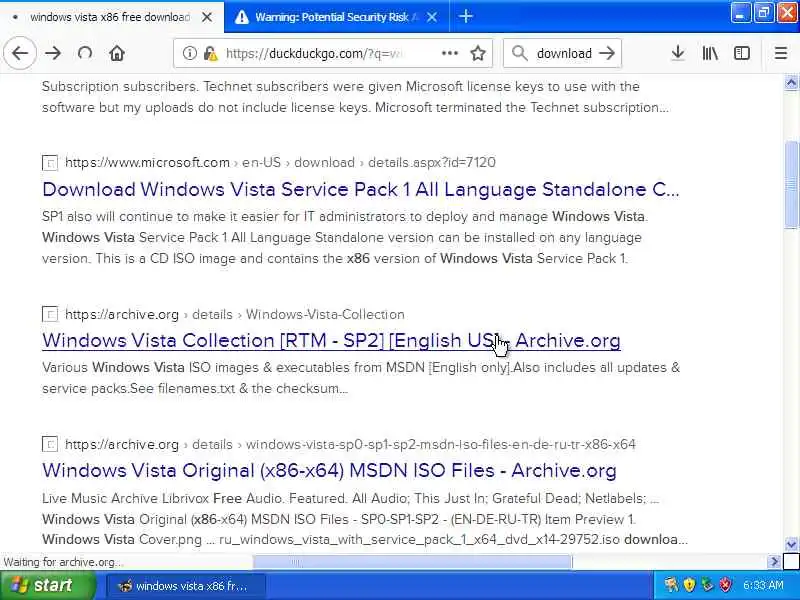
Task: Open connection security padlock warning
Action: click(x=210, y=53)
